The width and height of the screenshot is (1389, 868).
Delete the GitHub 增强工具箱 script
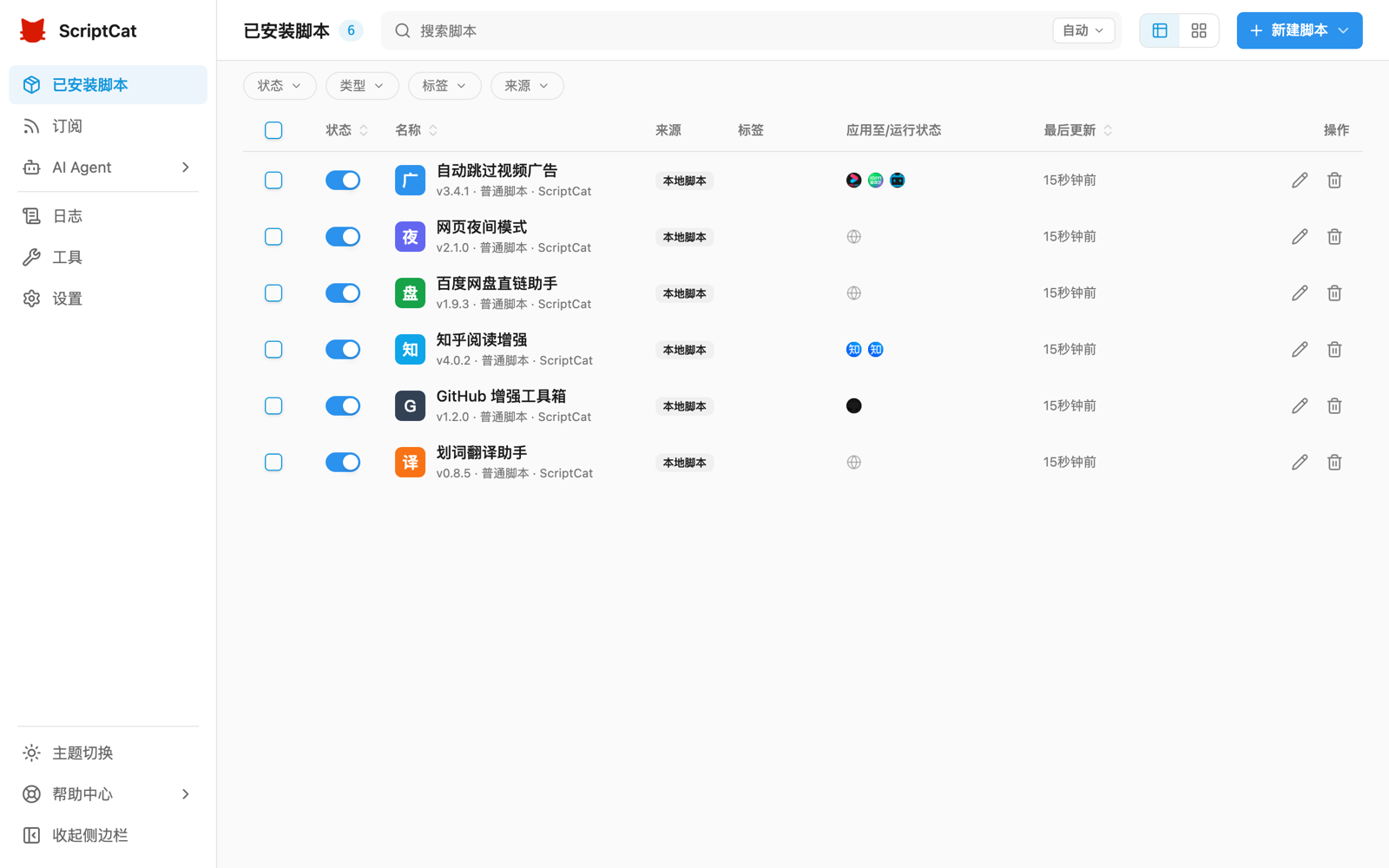click(x=1334, y=406)
